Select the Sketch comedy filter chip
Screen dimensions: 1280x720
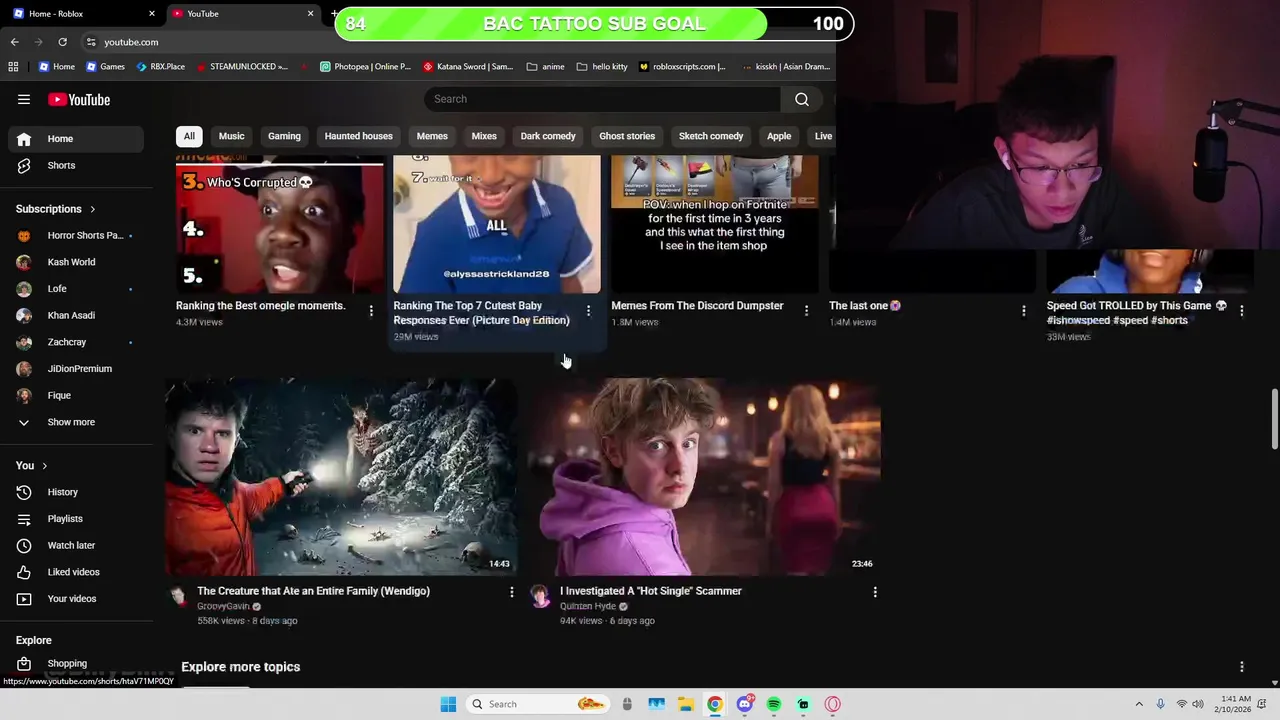tap(711, 136)
